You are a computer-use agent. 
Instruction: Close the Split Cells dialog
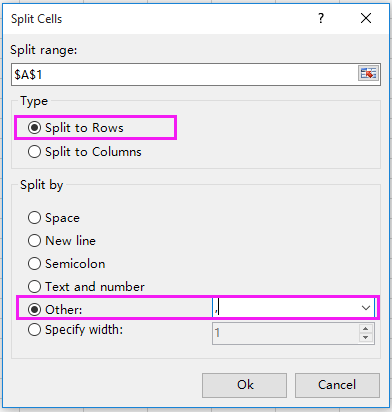[x=366, y=18]
